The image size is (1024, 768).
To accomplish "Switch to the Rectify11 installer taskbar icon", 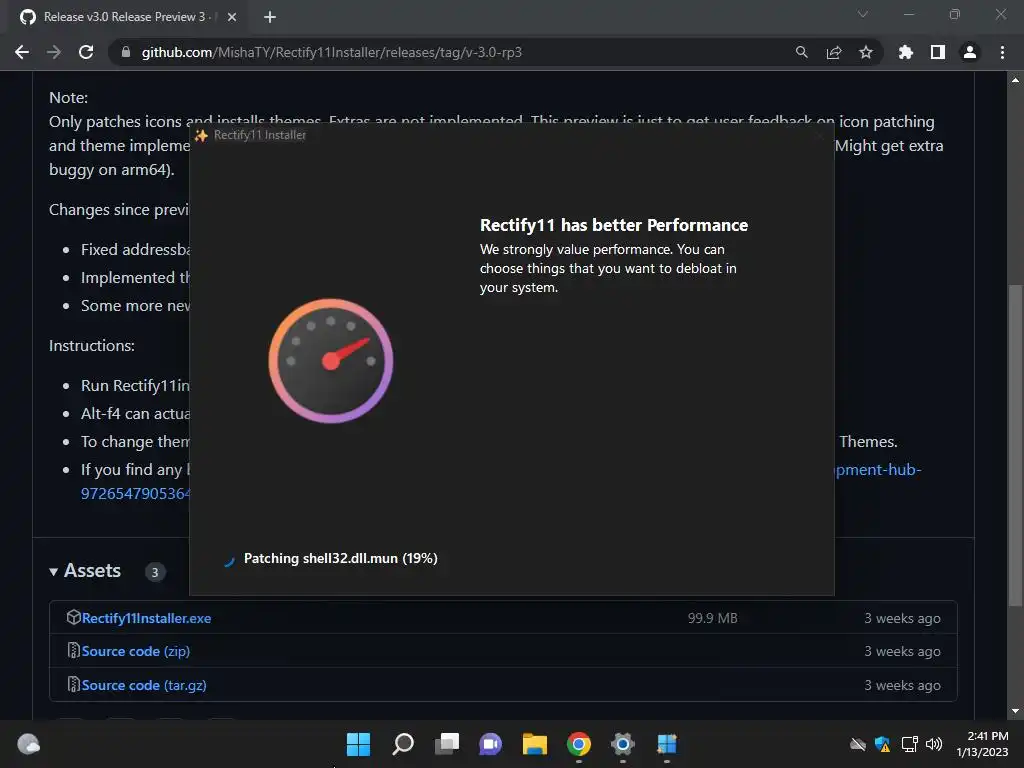I will pos(667,744).
